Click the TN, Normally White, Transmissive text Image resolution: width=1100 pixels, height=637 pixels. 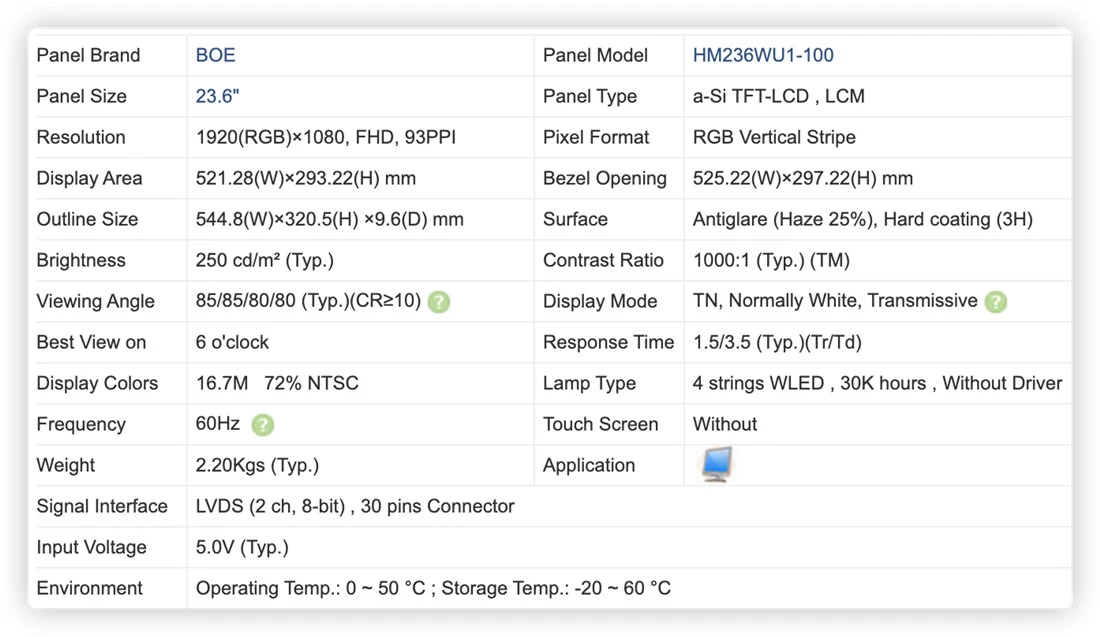click(835, 301)
